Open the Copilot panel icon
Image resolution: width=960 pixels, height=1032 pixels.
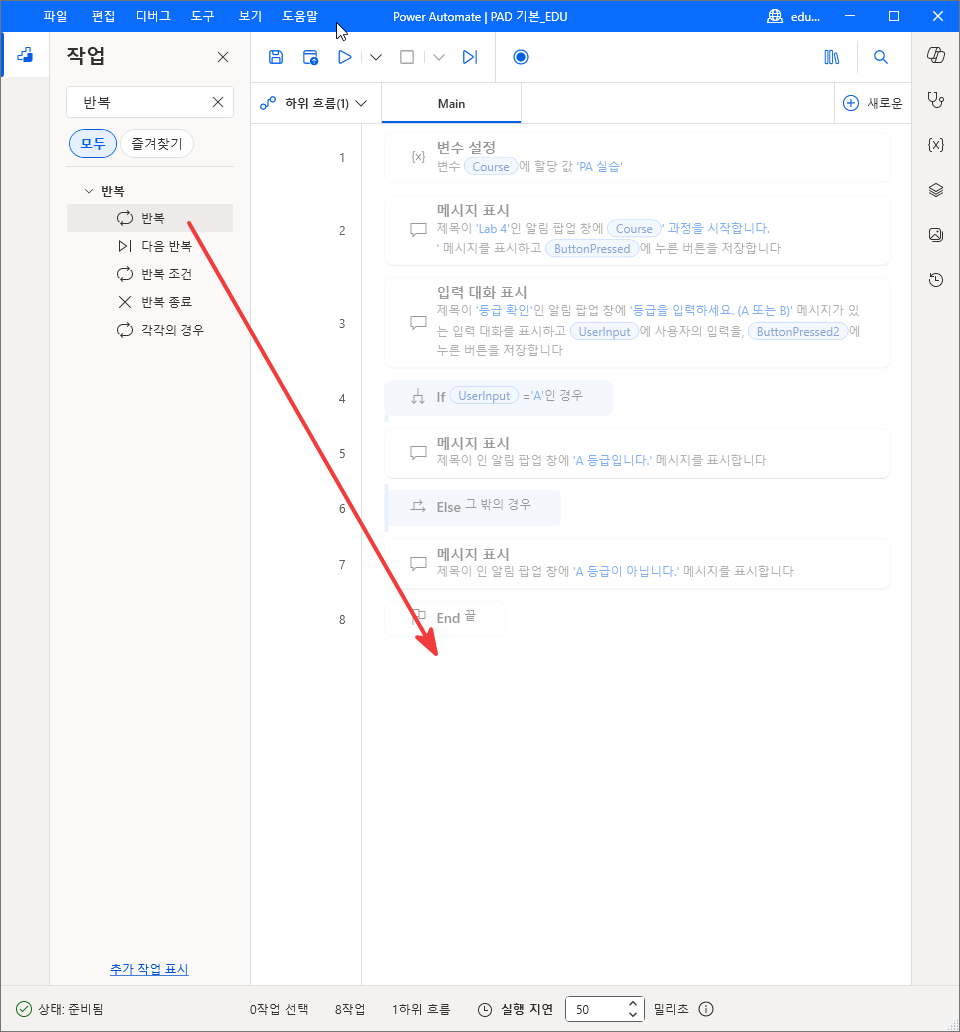936,55
